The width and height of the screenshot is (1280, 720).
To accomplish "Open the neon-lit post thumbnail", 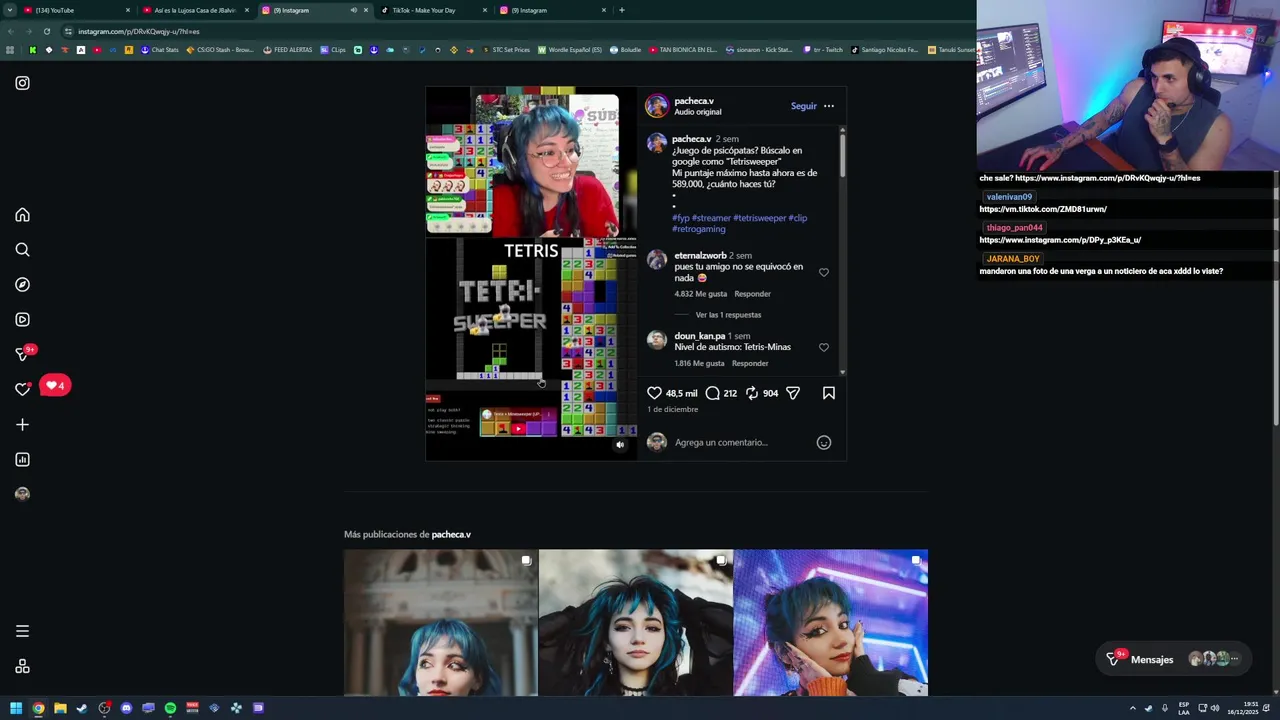I will (831, 622).
